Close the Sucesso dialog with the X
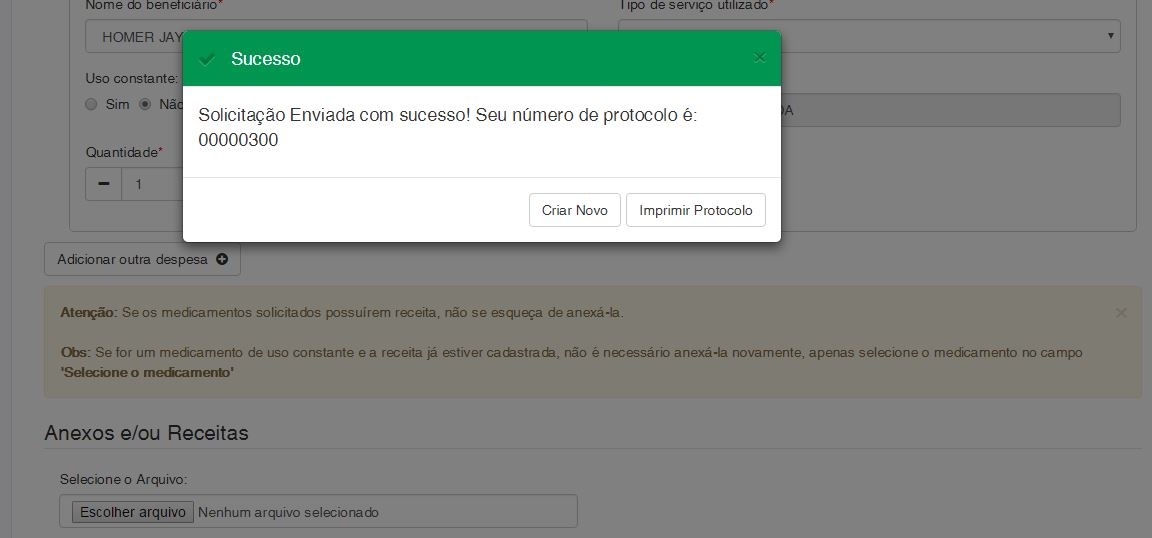 [760, 58]
